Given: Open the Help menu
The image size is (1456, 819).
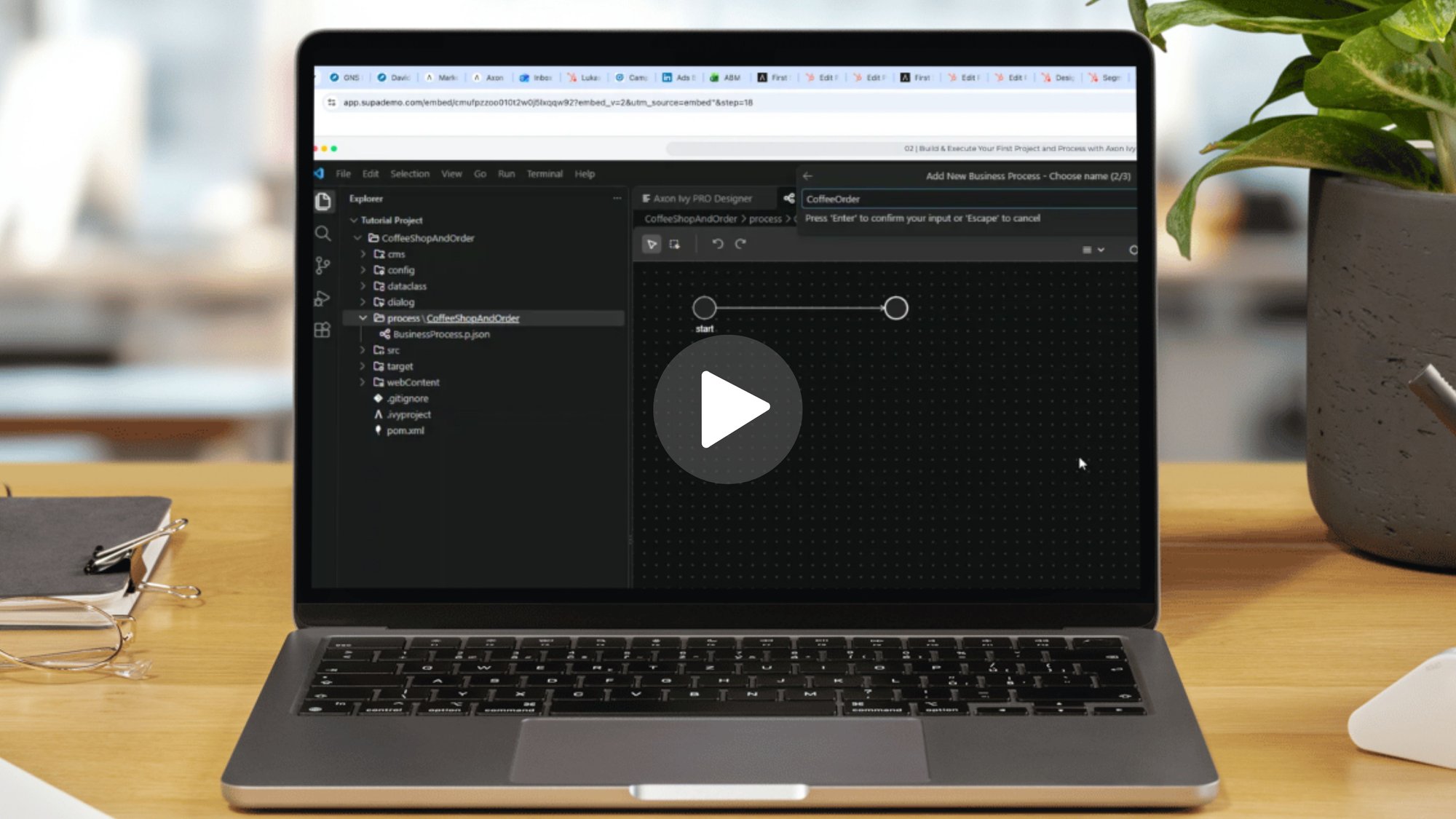Looking at the screenshot, I should (585, 174).
